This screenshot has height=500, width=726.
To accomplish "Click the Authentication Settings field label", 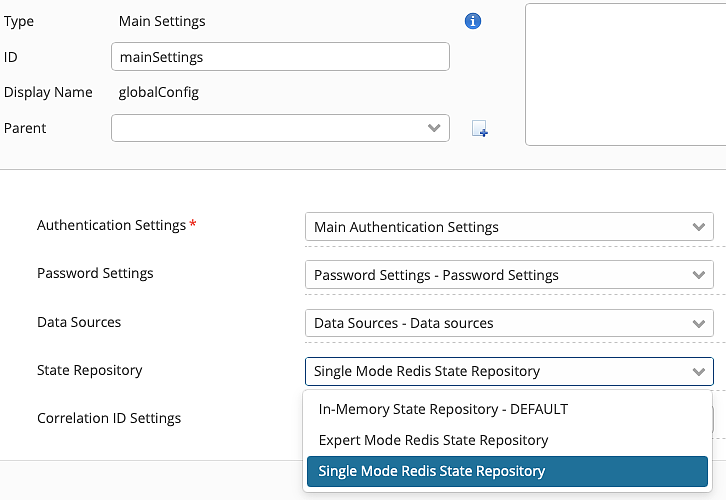I will [x=111, y=226].
